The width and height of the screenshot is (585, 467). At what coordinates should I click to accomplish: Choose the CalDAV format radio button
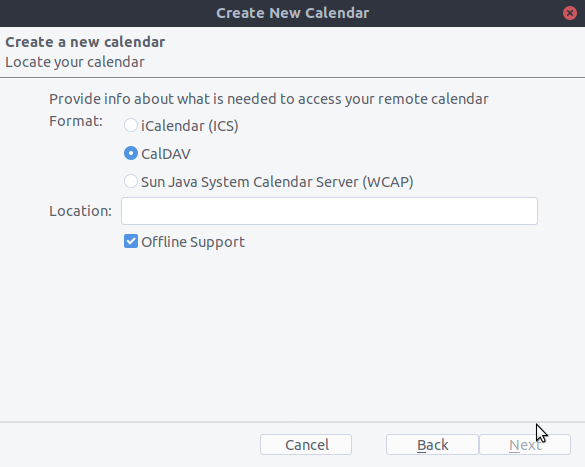point(131,153)
